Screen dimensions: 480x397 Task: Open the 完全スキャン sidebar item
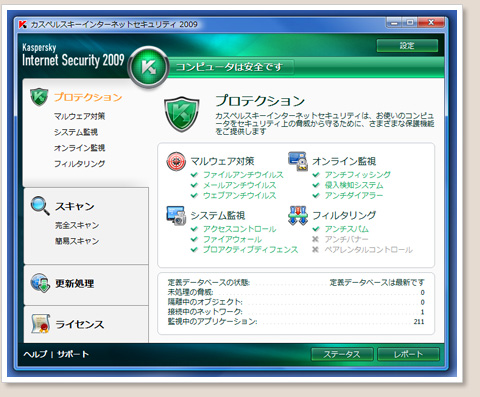77,225
